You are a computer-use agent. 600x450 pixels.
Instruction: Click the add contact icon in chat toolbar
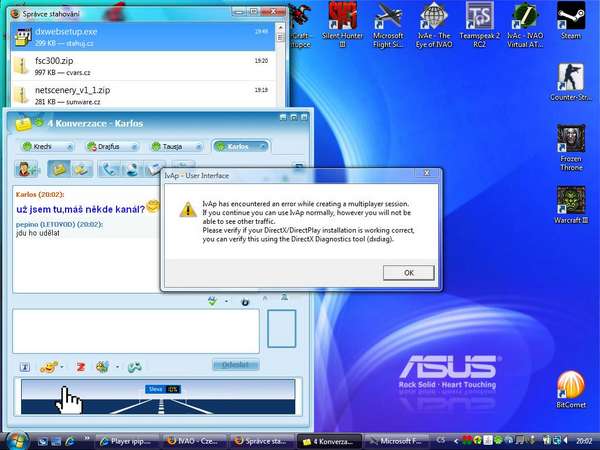[27, 169]
